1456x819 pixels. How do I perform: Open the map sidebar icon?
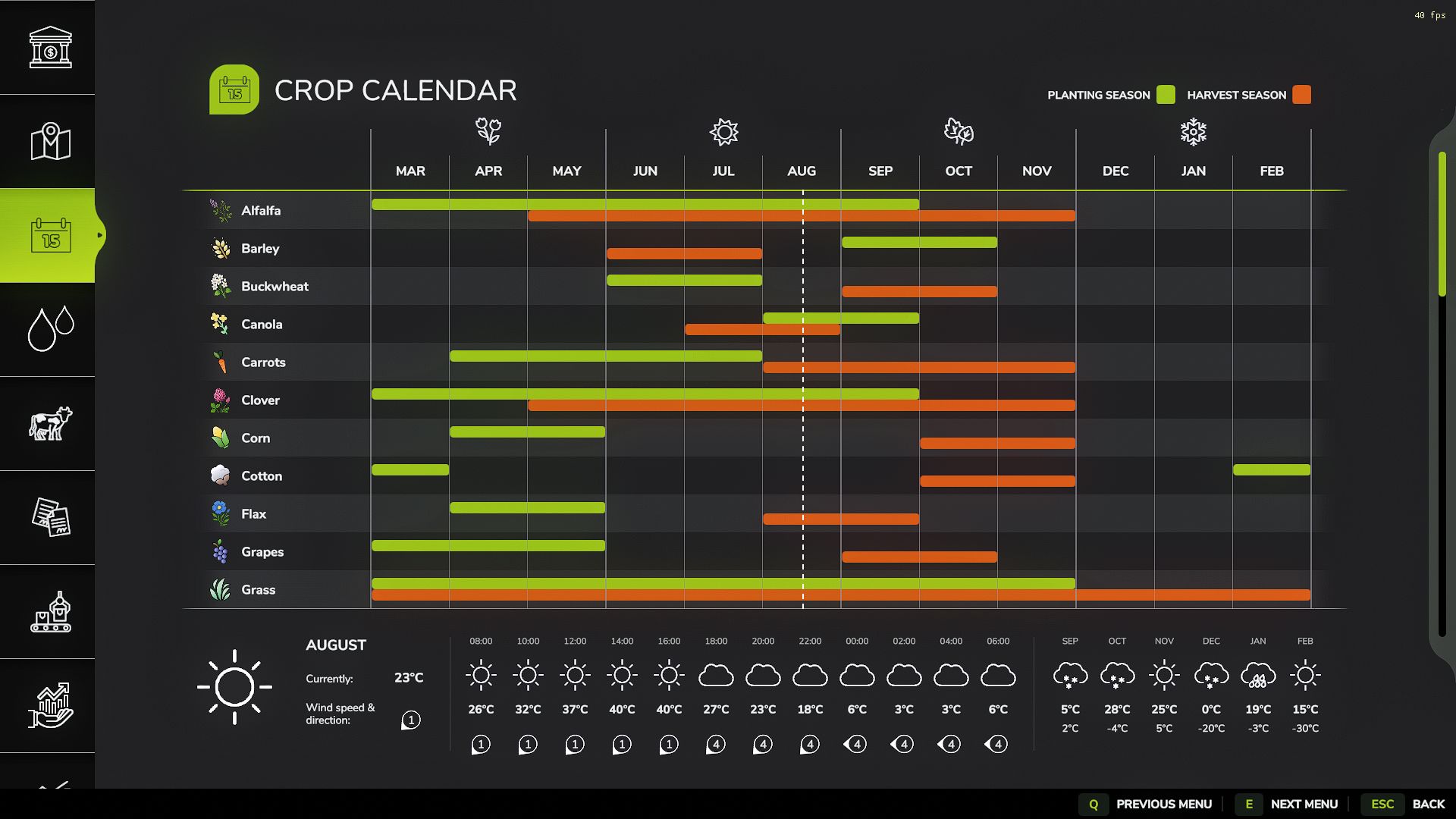coord(50,141)
